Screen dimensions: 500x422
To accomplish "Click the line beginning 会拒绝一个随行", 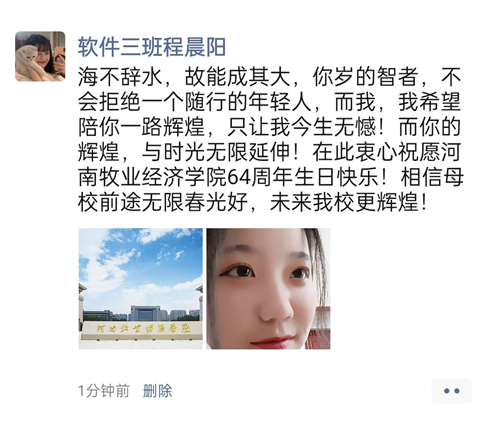I will (x=269, y=102).
